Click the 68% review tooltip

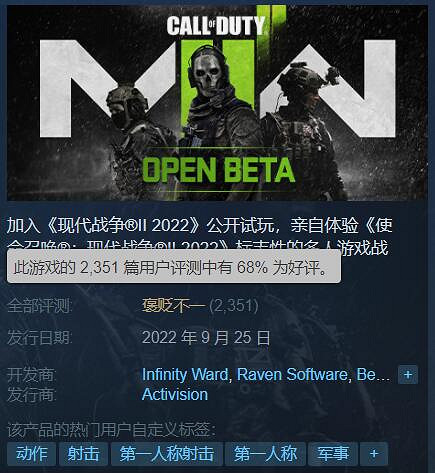(x=174, y=267)
